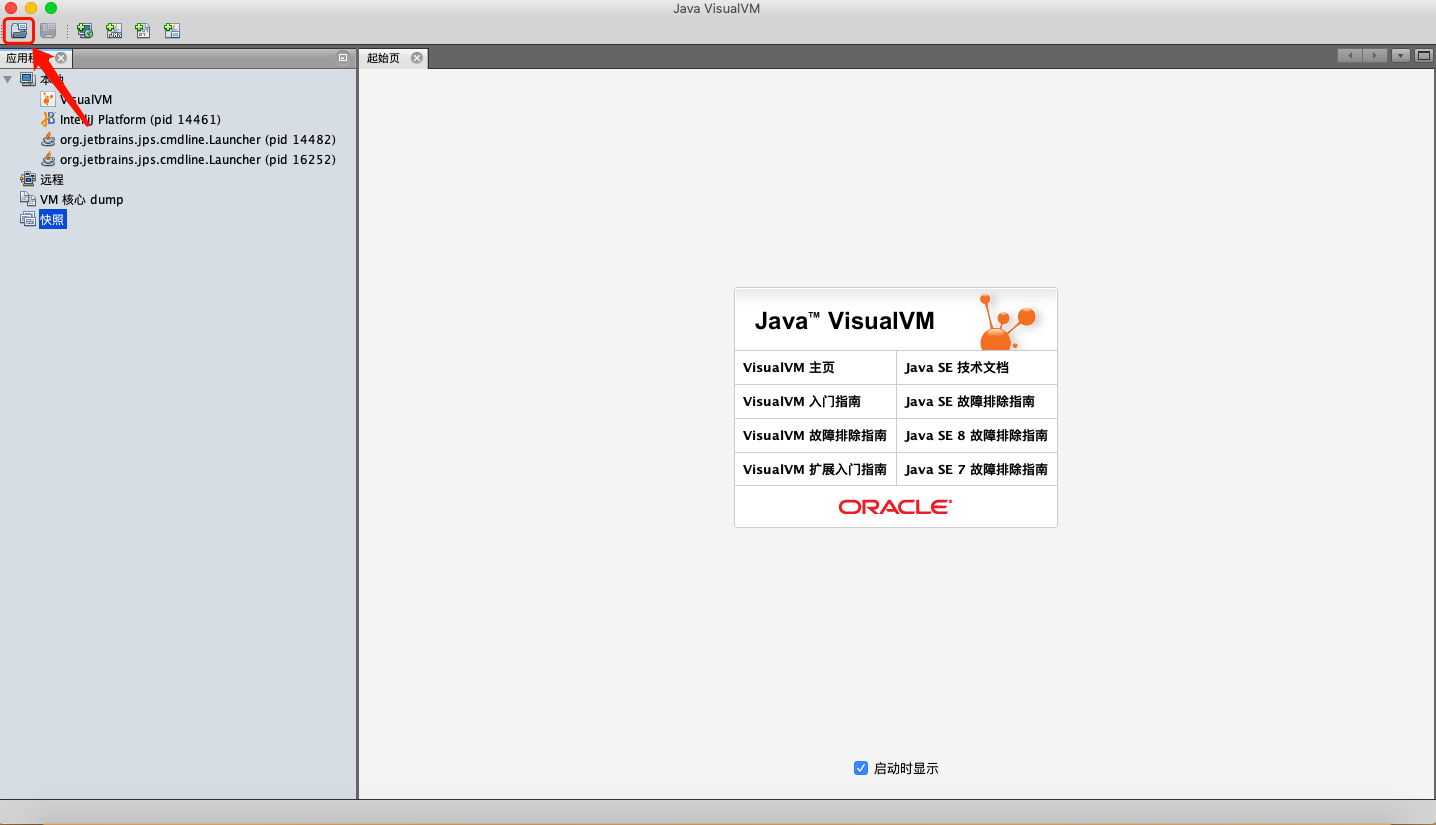Open the VisualVM 扩展入门指南 link
Screen dimensions: 1436x825
(x=815, y=469)
